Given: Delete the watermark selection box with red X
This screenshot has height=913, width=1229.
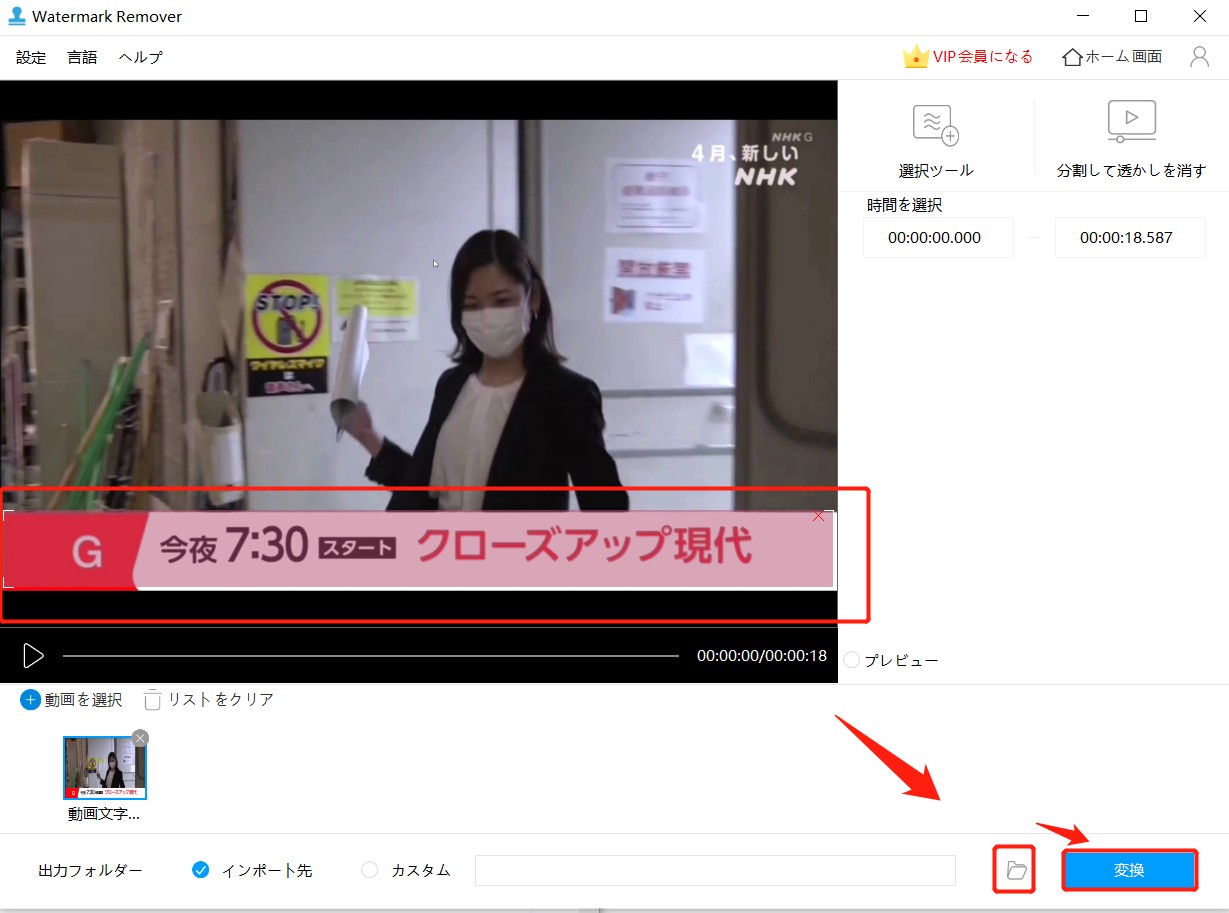Looking at the screenshot, I should pos(819,516).
